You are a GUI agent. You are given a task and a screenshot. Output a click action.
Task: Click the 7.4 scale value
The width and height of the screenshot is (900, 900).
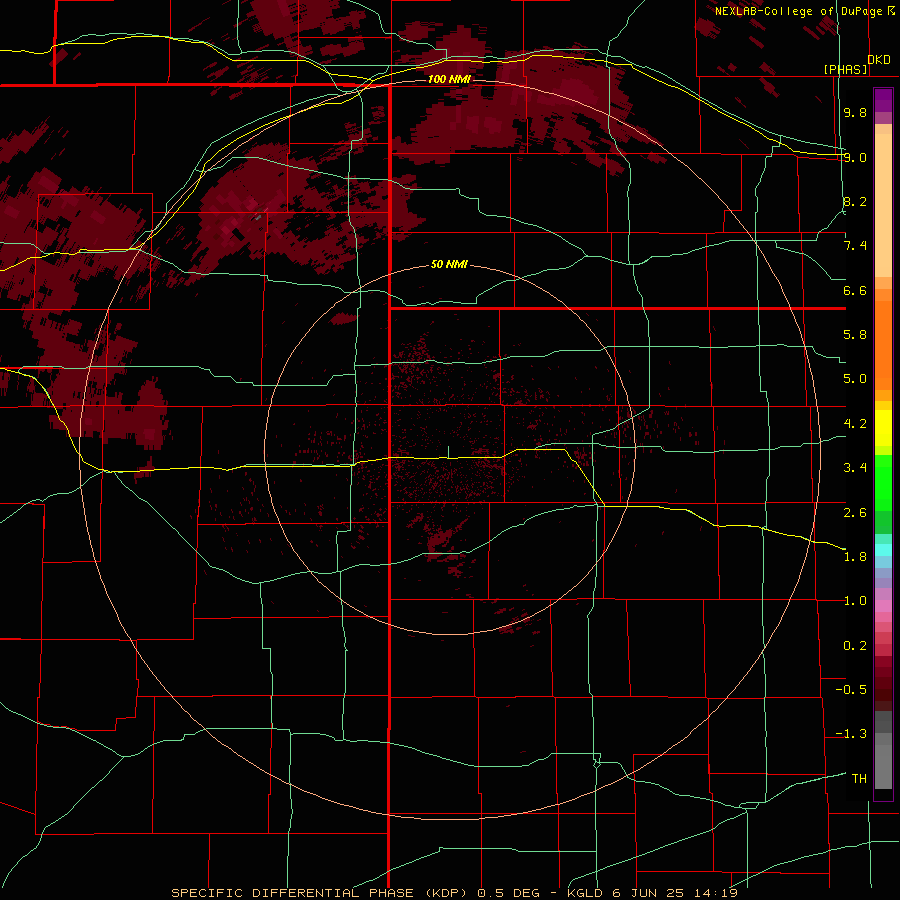855,246
